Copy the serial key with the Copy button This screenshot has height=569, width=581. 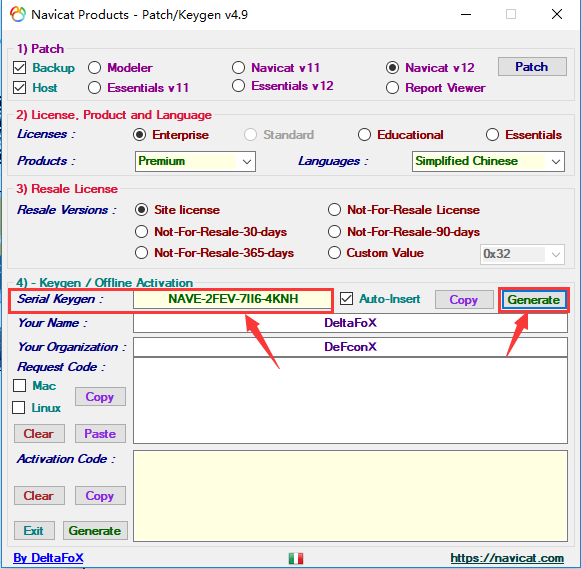(x=464, y=299)
